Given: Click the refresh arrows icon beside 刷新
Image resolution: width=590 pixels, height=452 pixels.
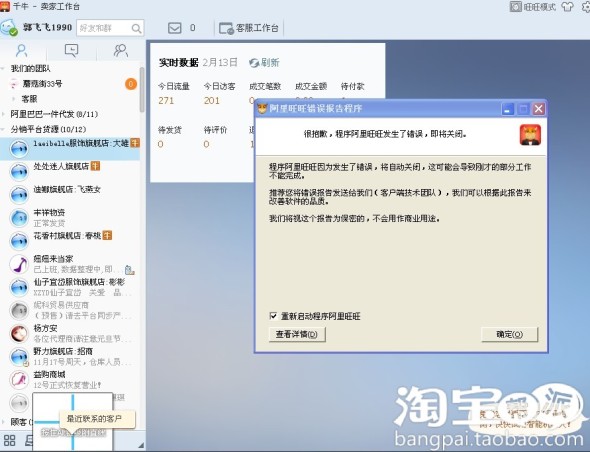Looking at the screenshot, I should (254, 63).
